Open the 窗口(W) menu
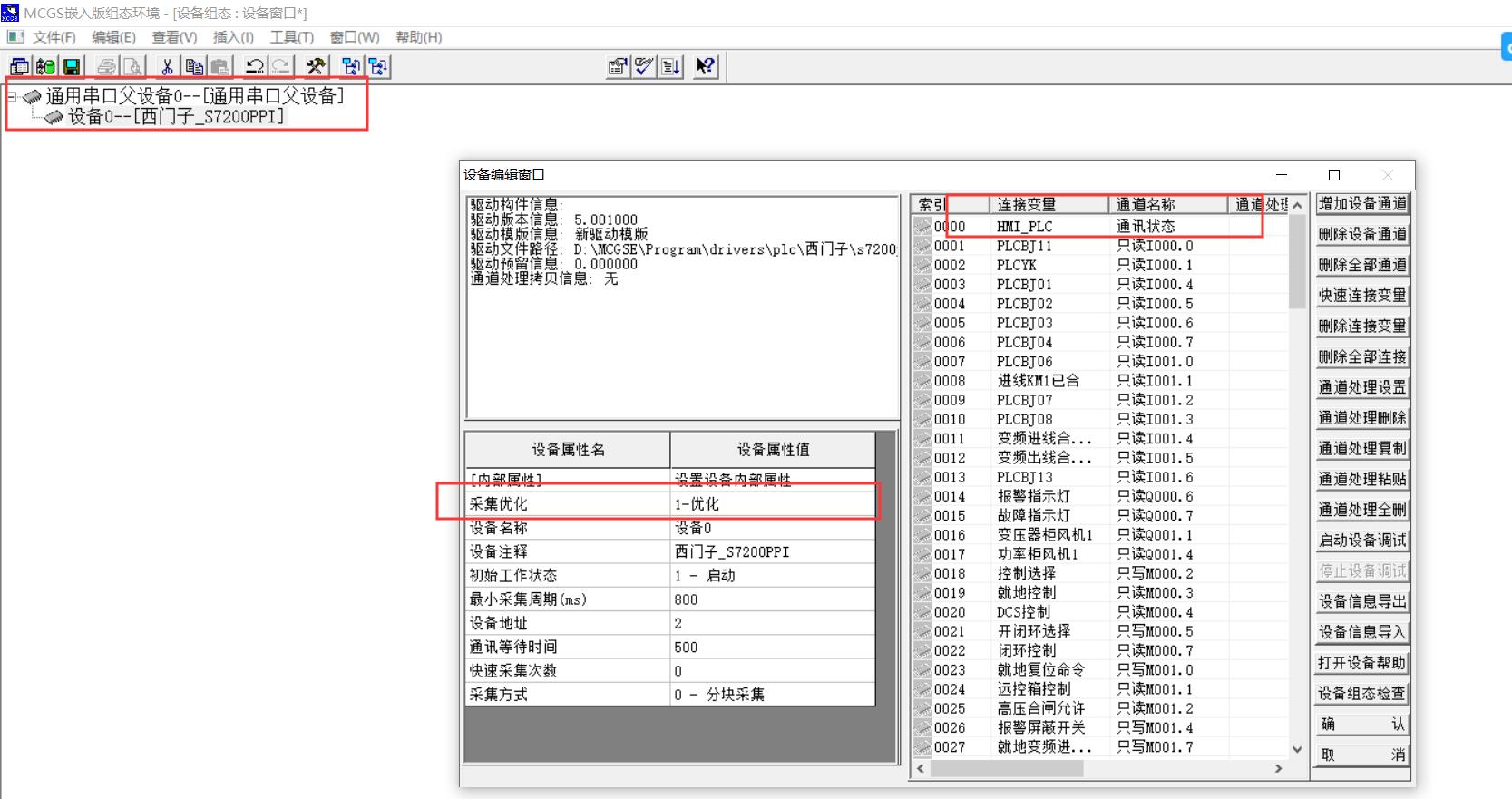 (x=355, y=37)
